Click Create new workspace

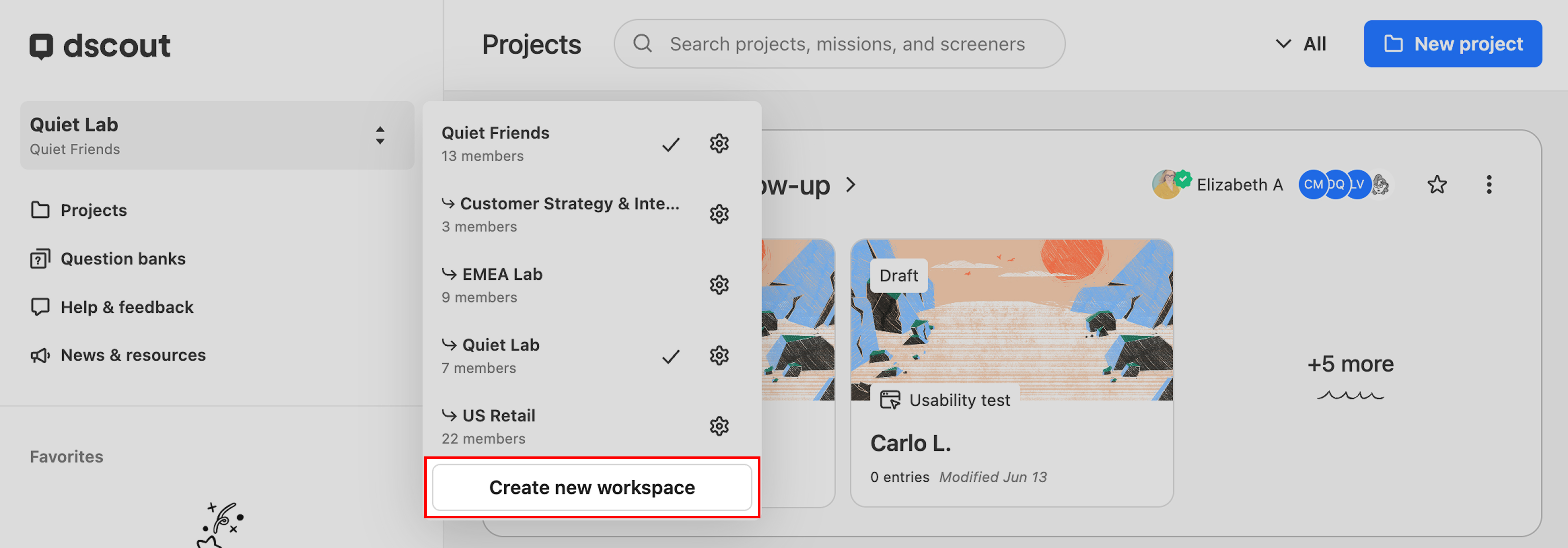(x=592, y=487)
